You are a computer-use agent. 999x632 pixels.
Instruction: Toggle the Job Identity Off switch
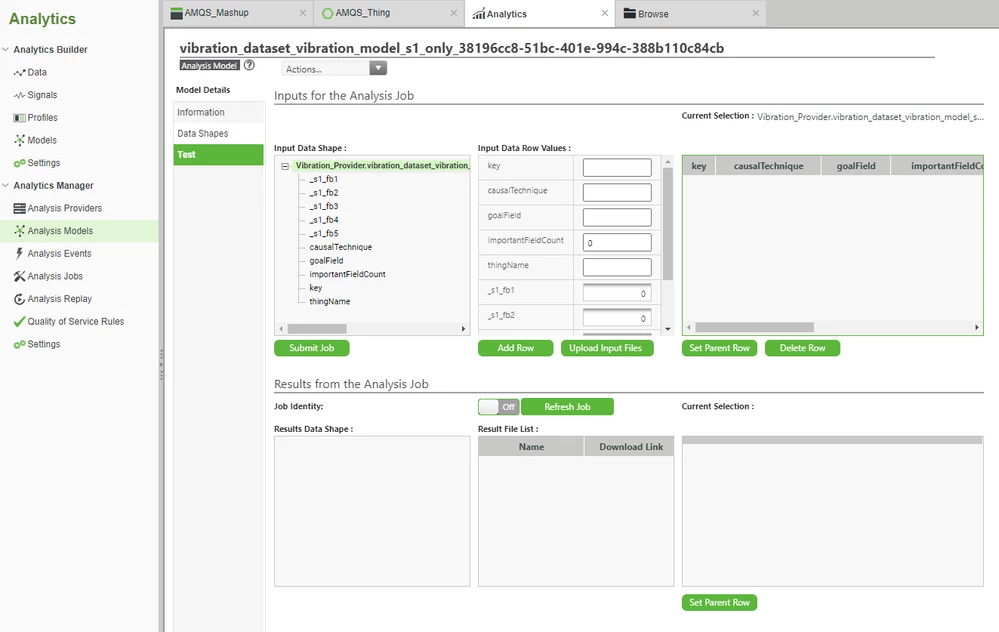[x=499, y=406]
